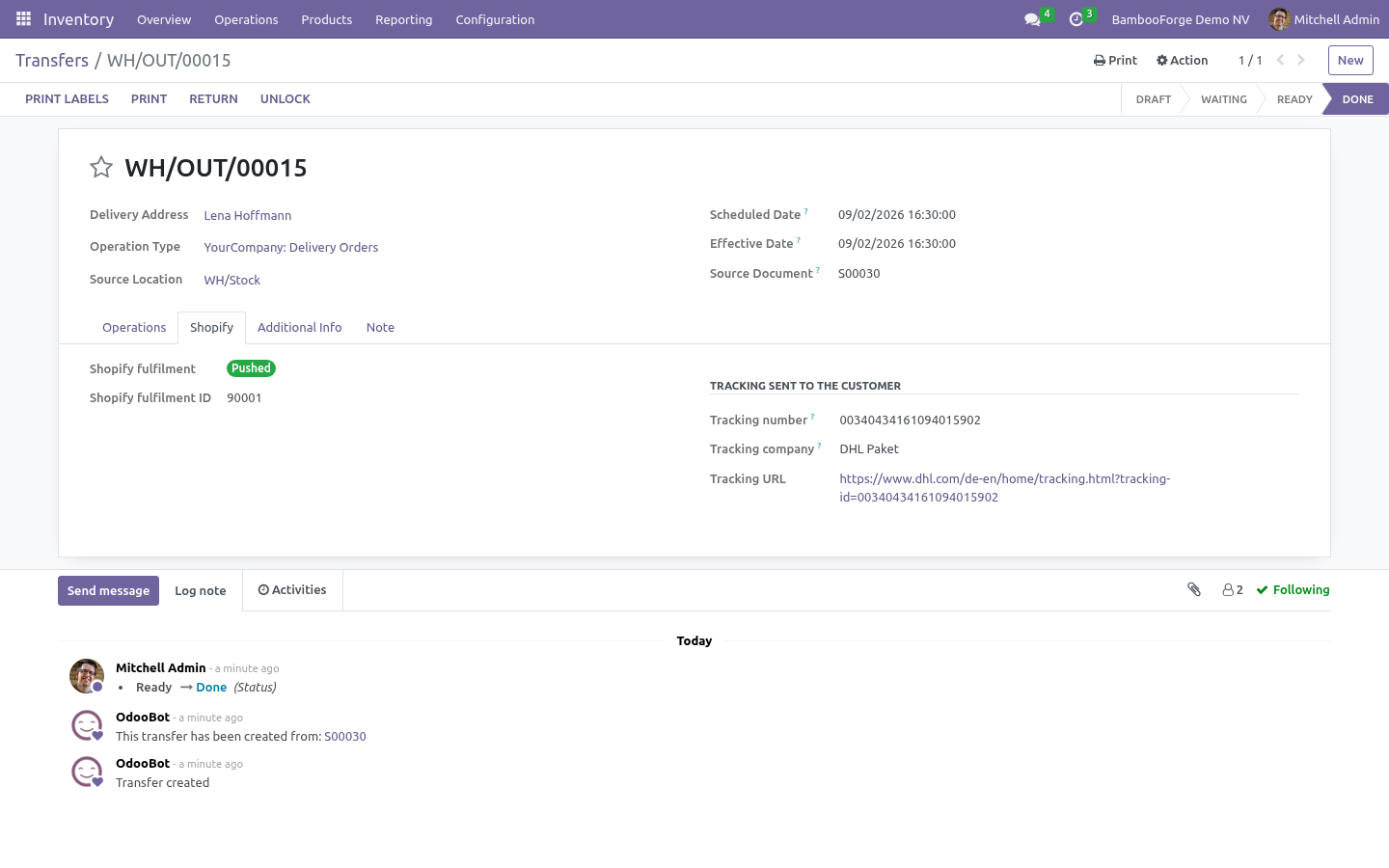1389x868 pixels.
Task: Click Mitchell Admin avatar in chatter
Action: tap(87, 676)
